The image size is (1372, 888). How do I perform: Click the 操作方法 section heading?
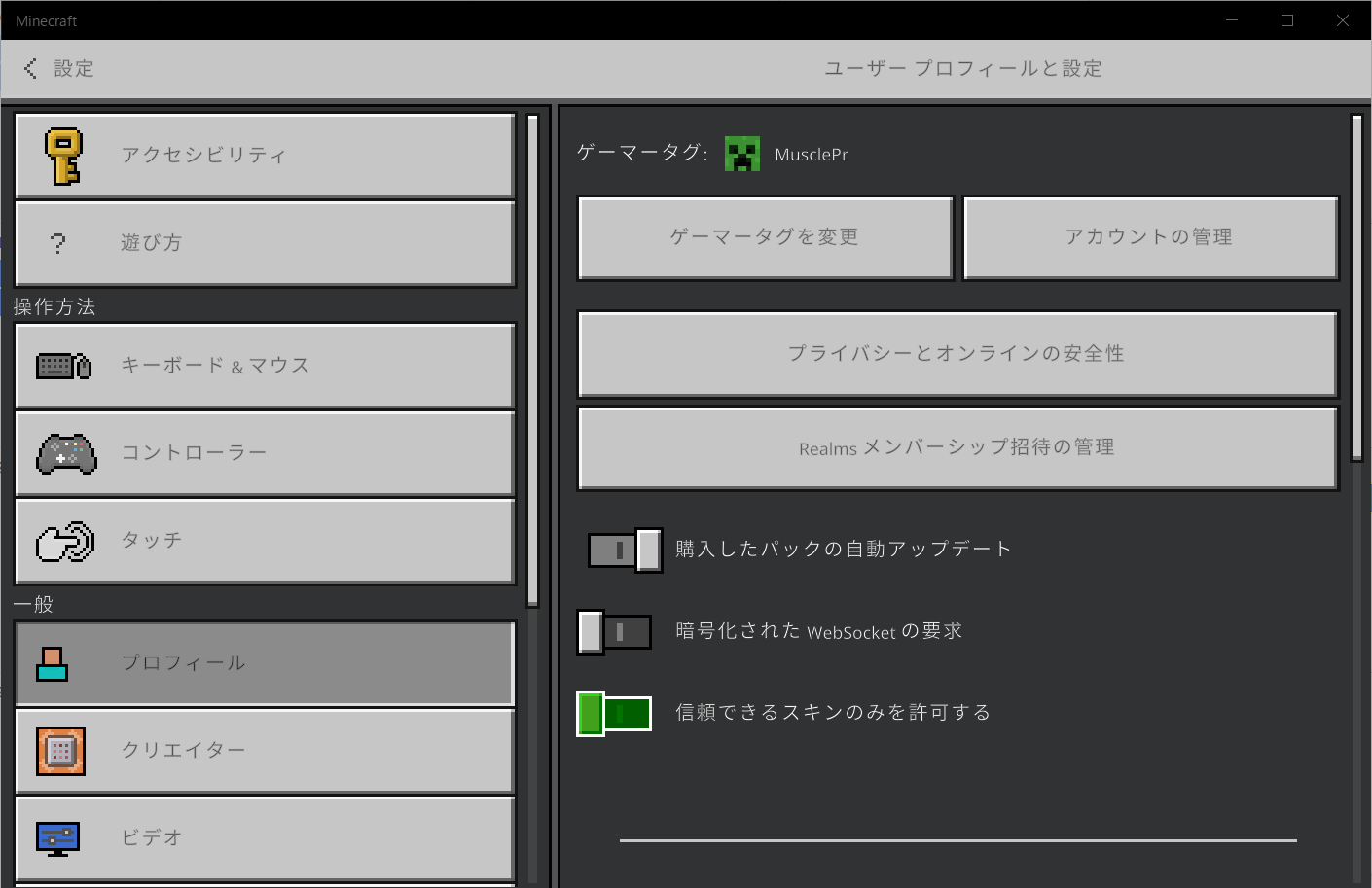(x=54, y=306)
